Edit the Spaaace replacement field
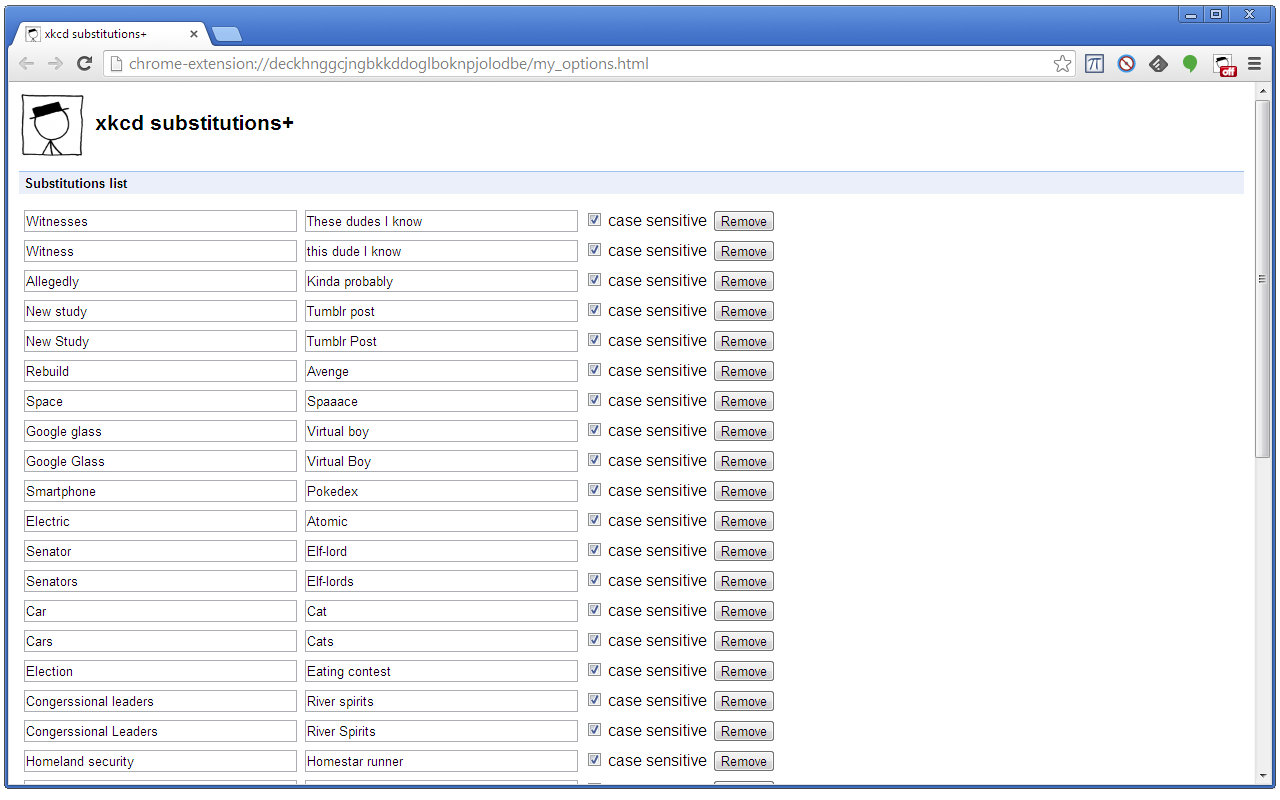Image resolution: width=1280 pixels, height=800 pixels. tap(441, 401)
